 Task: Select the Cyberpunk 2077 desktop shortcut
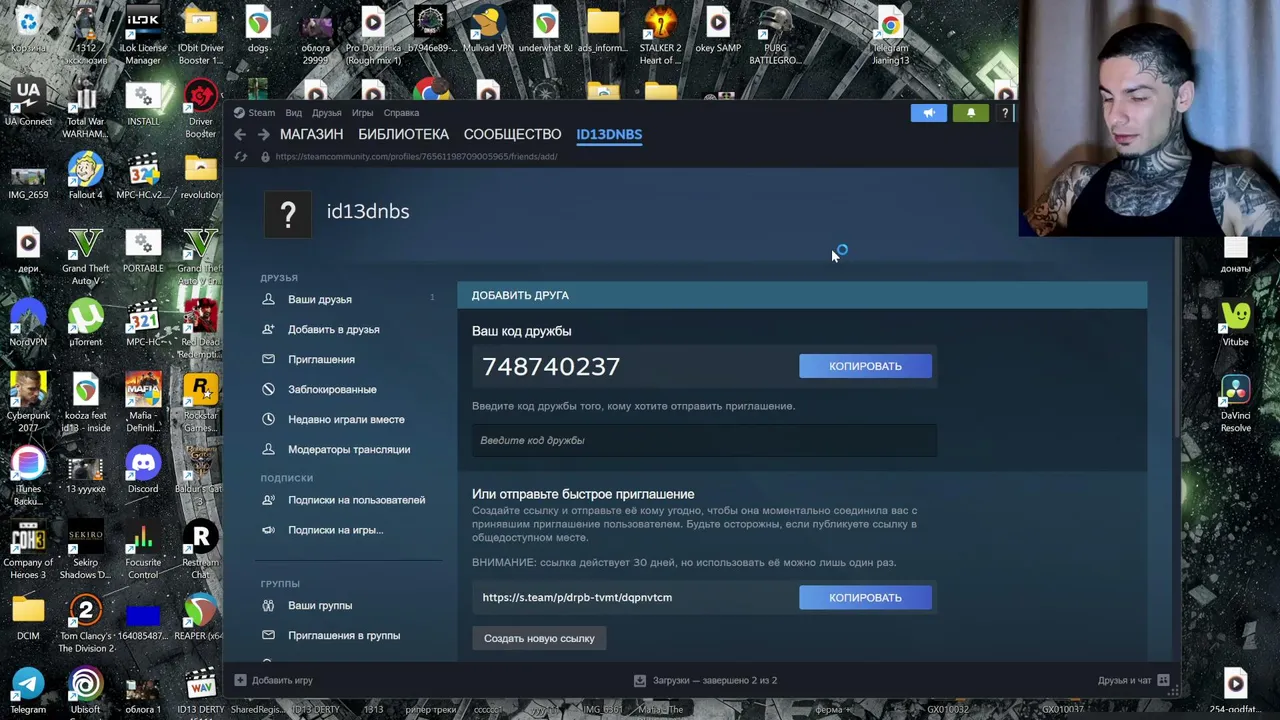[28, 403]
